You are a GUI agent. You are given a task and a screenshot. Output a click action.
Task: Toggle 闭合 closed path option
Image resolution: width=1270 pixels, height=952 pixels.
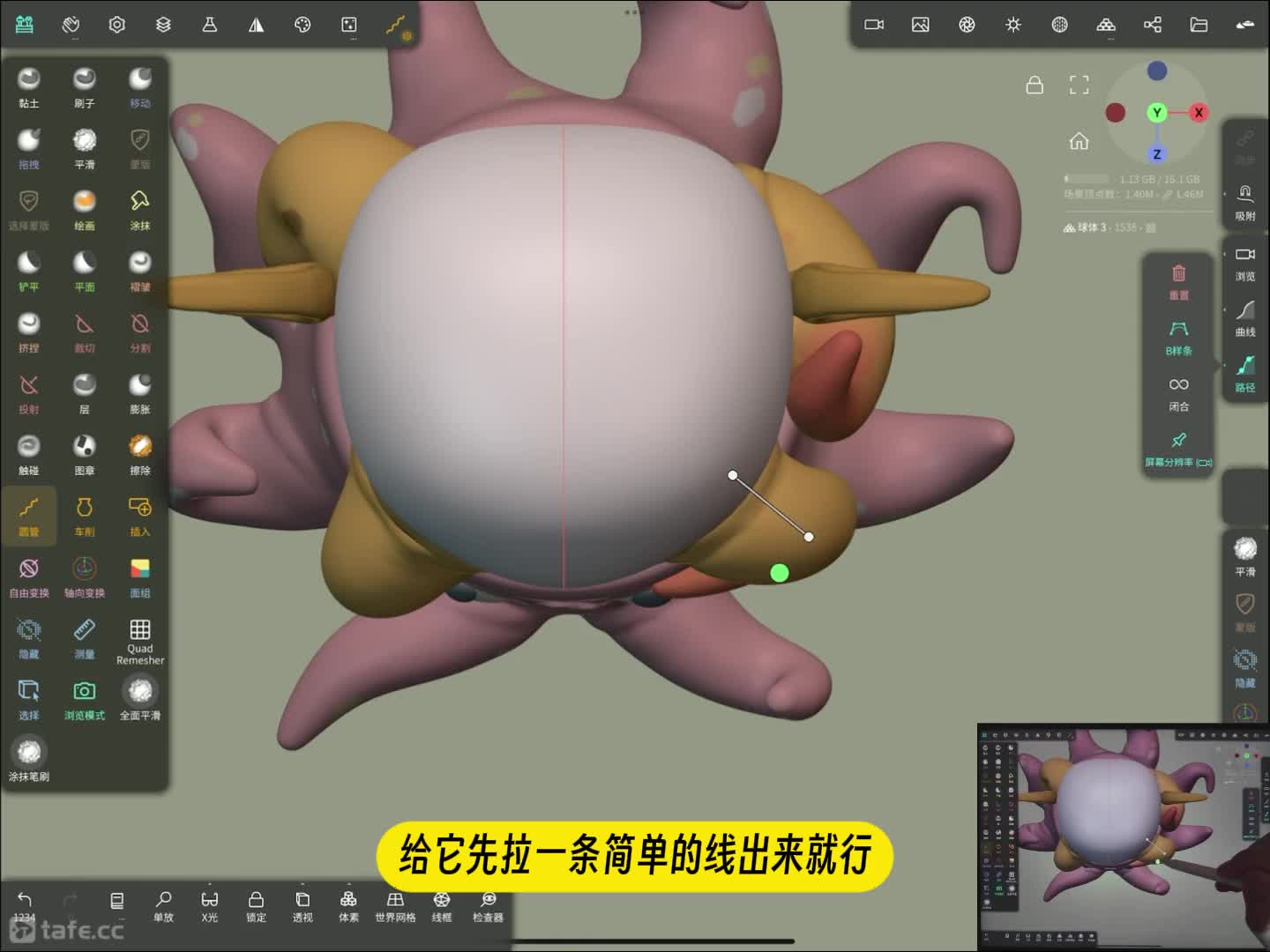click(x=1179, y=393)
